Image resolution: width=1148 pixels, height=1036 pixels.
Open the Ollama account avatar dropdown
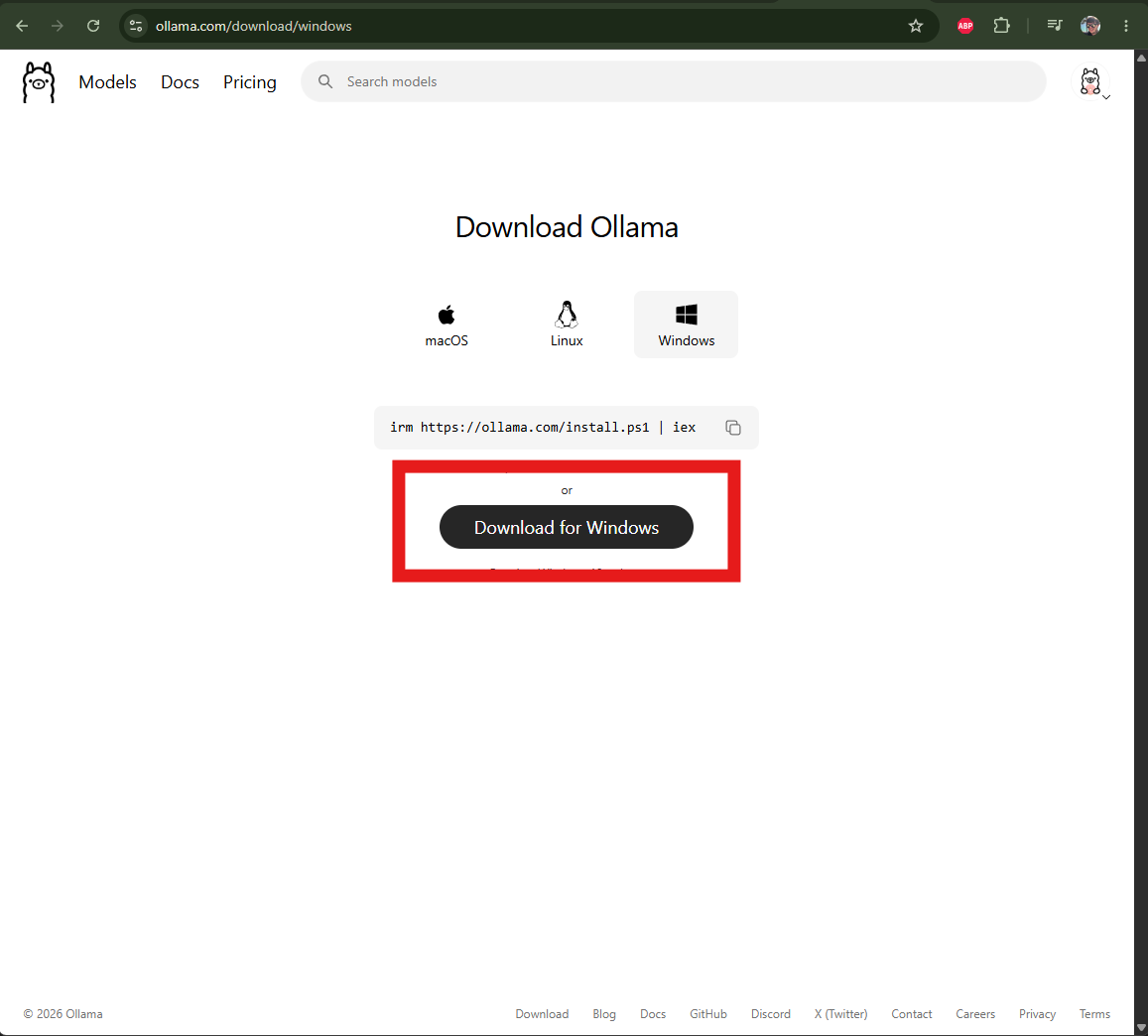(x=1090, y=82)
